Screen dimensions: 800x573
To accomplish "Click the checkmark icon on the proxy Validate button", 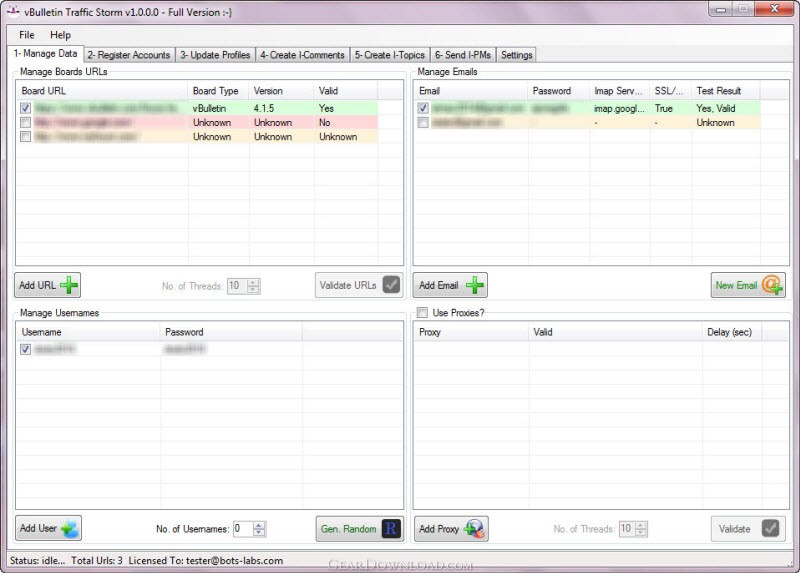I will click(x=770, y=529).
